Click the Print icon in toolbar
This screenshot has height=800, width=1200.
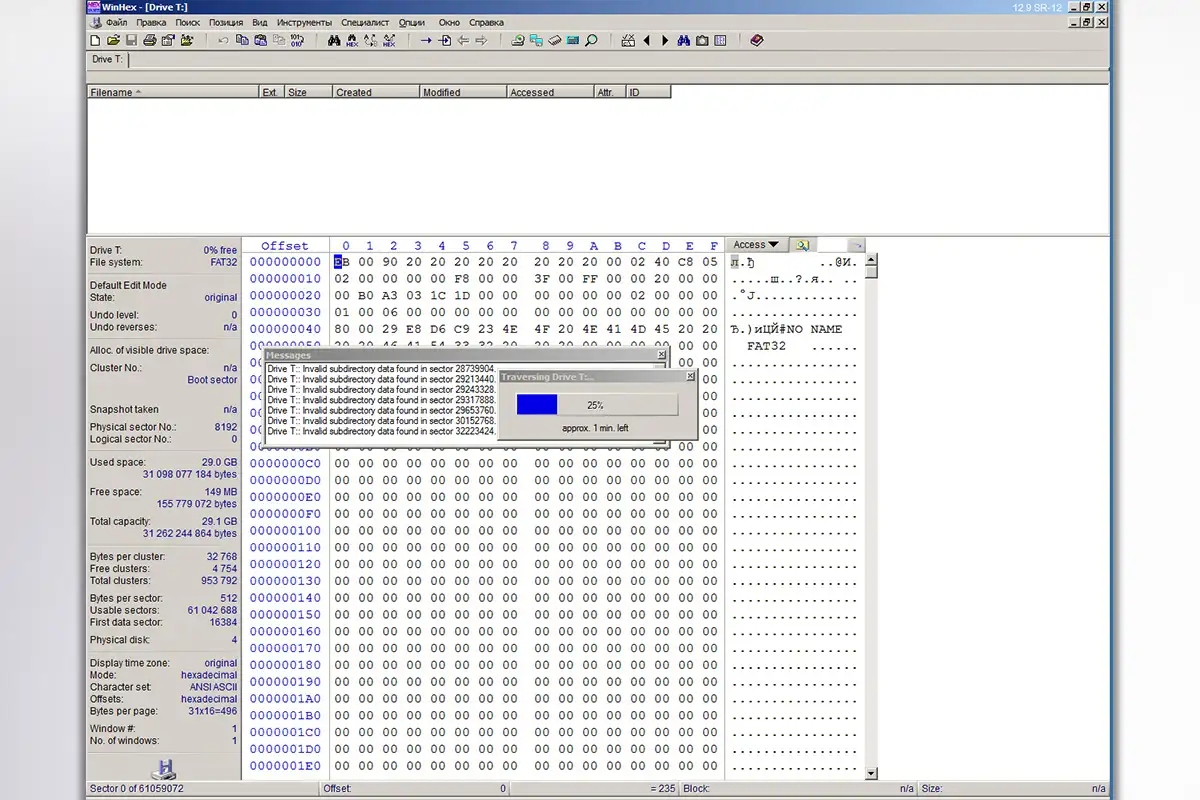point(149,41)
